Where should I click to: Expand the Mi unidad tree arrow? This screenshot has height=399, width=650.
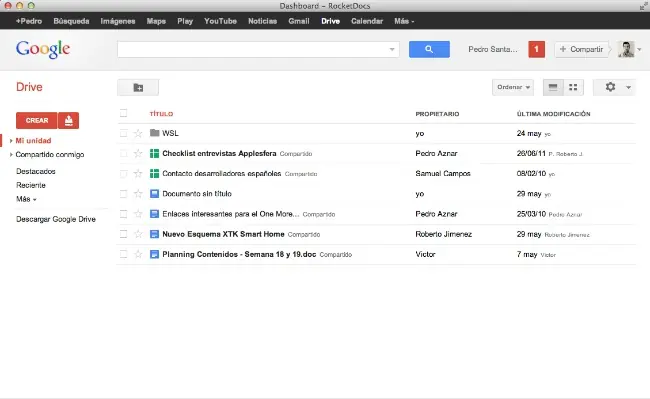[x=11, y=141]
